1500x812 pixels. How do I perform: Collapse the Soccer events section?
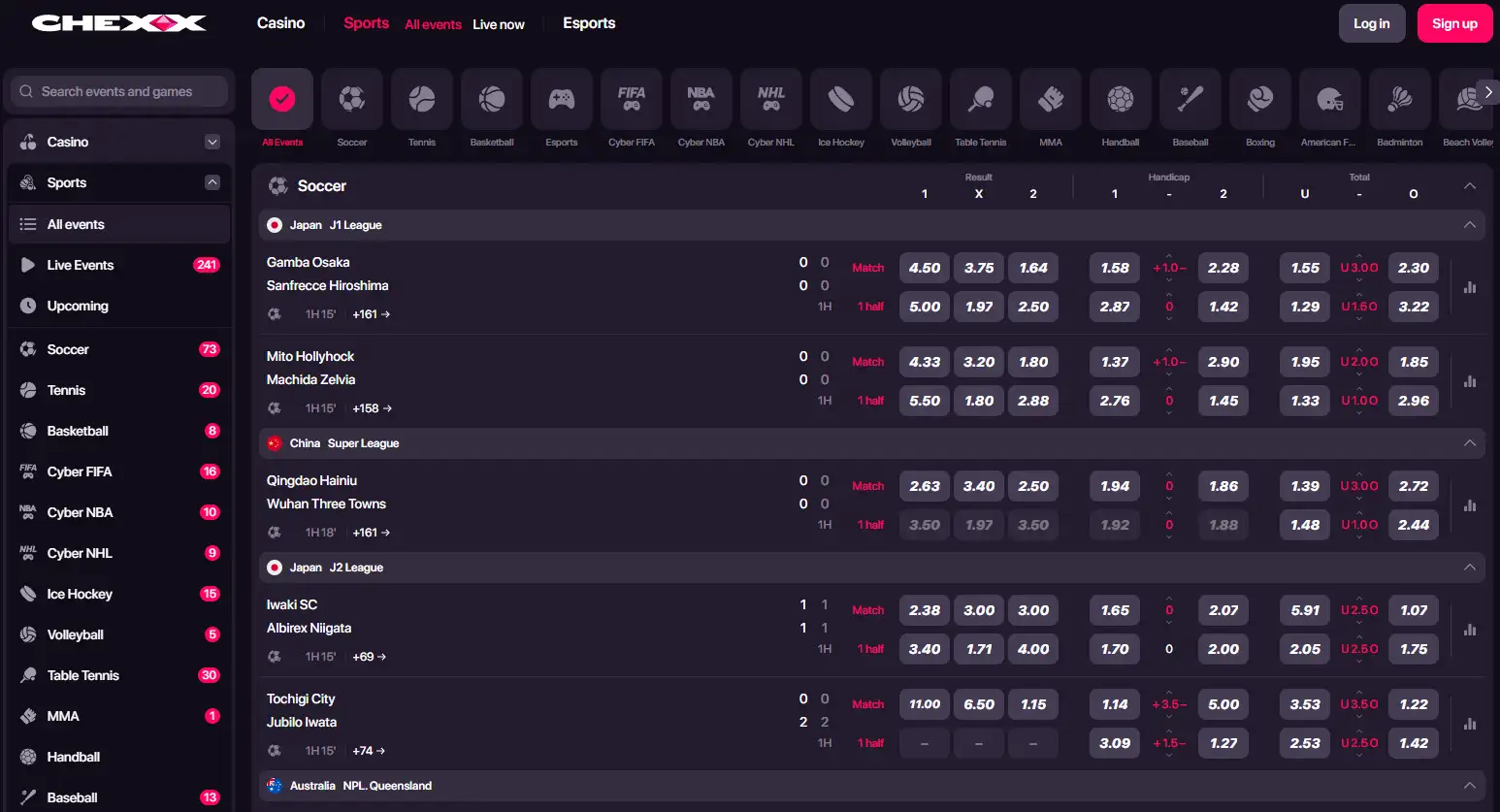(x=1470, y=185)
